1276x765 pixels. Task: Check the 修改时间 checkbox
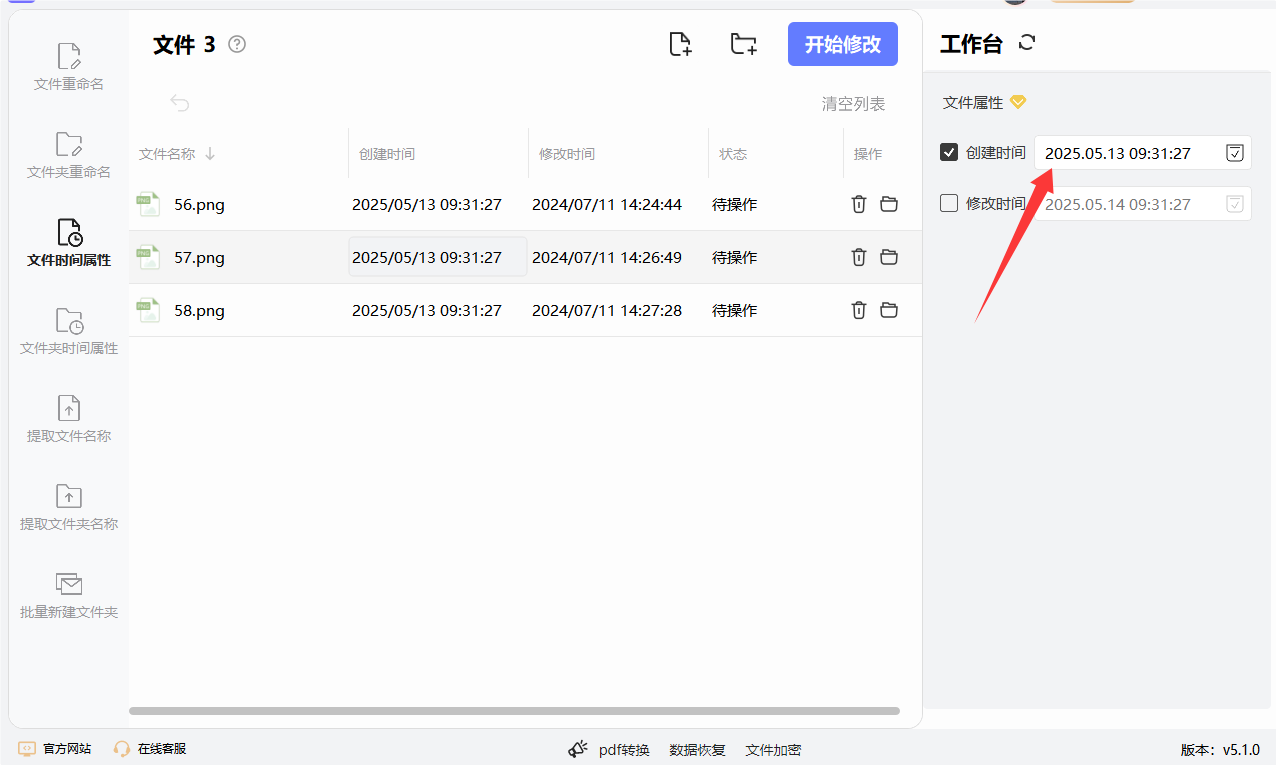pyautogui.click(x=949, y=203)
